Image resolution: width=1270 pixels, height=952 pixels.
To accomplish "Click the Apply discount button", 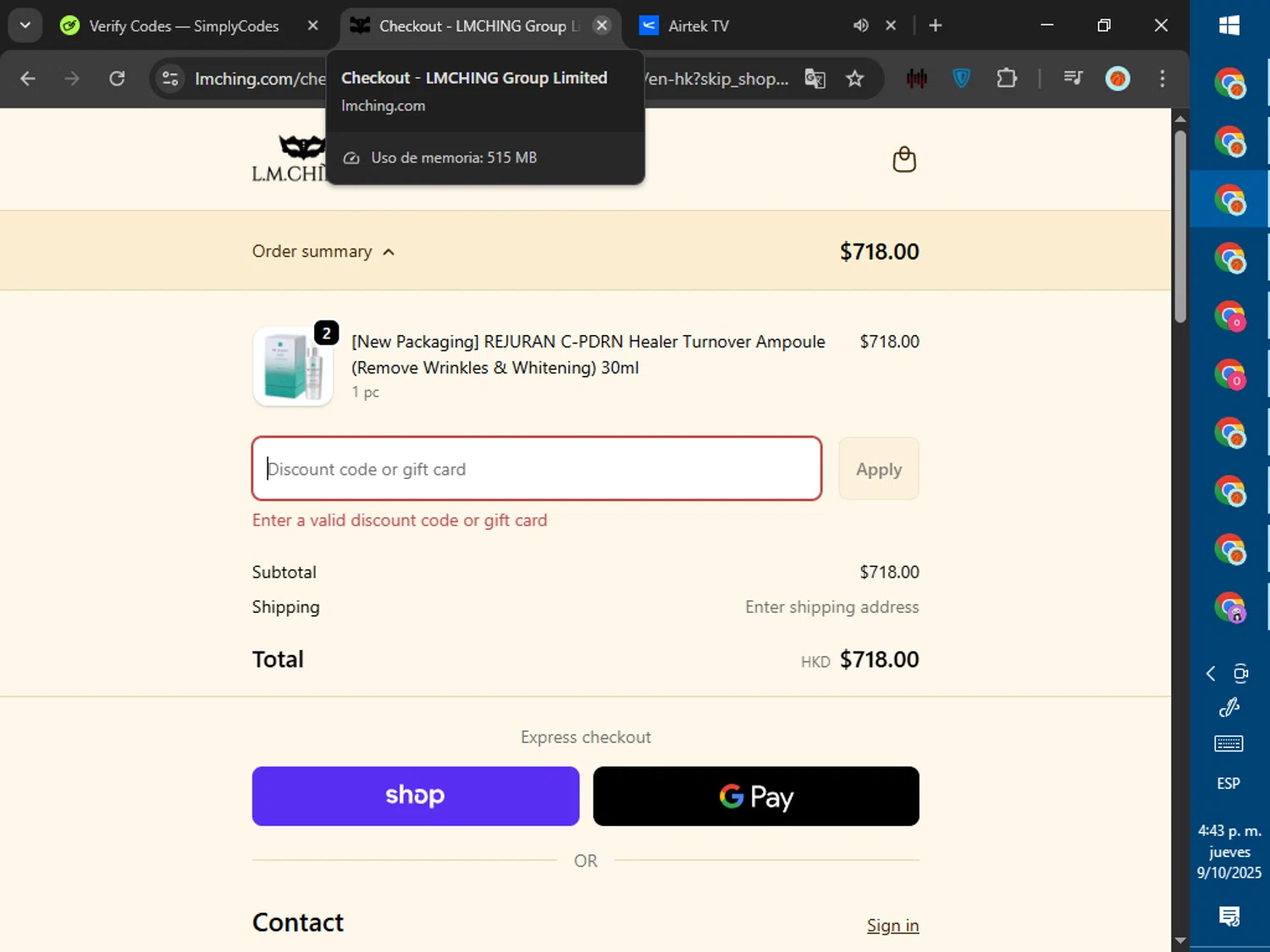I will [x=879, y=469].
